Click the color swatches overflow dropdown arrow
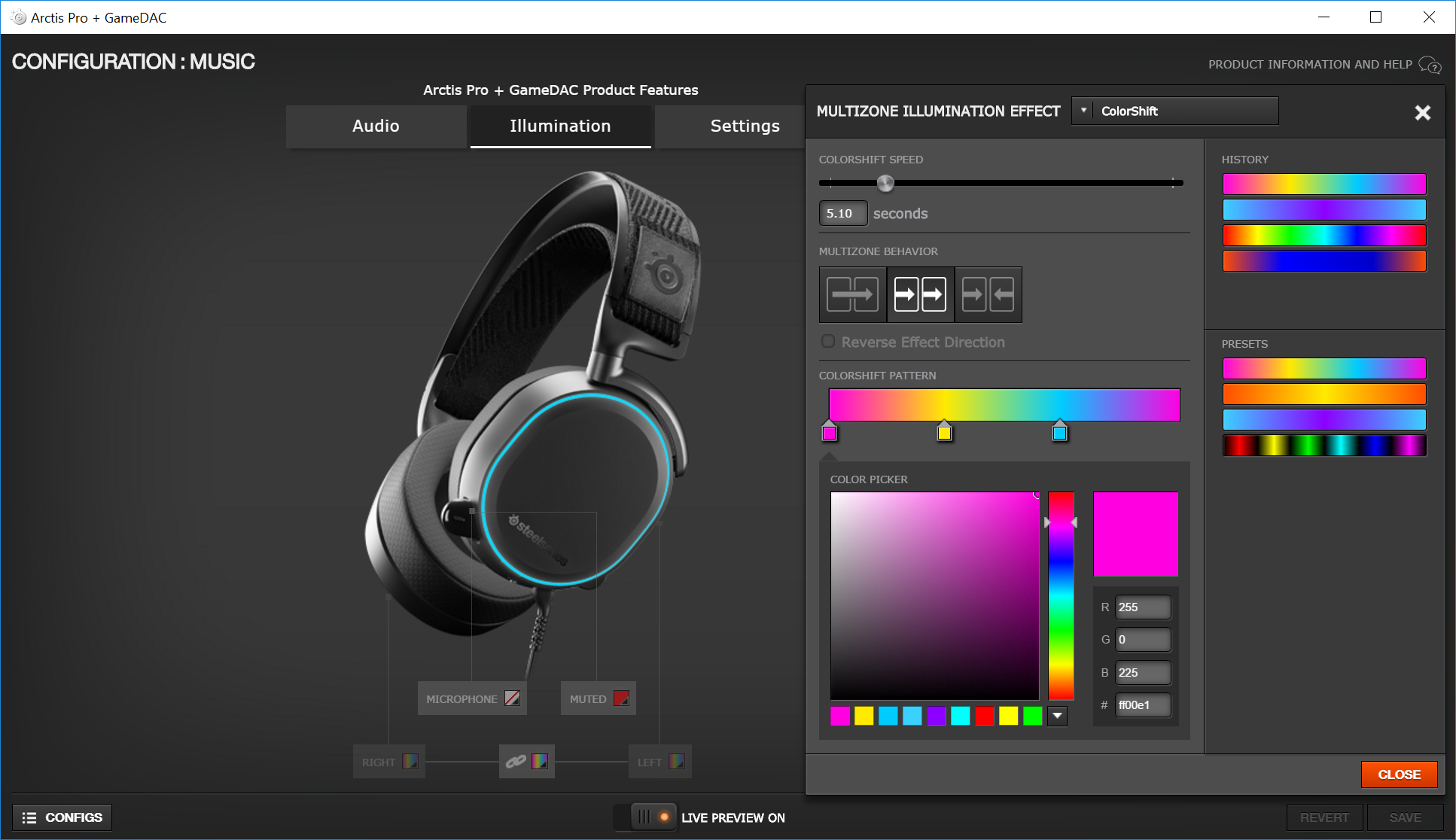 click(1057, 715)
